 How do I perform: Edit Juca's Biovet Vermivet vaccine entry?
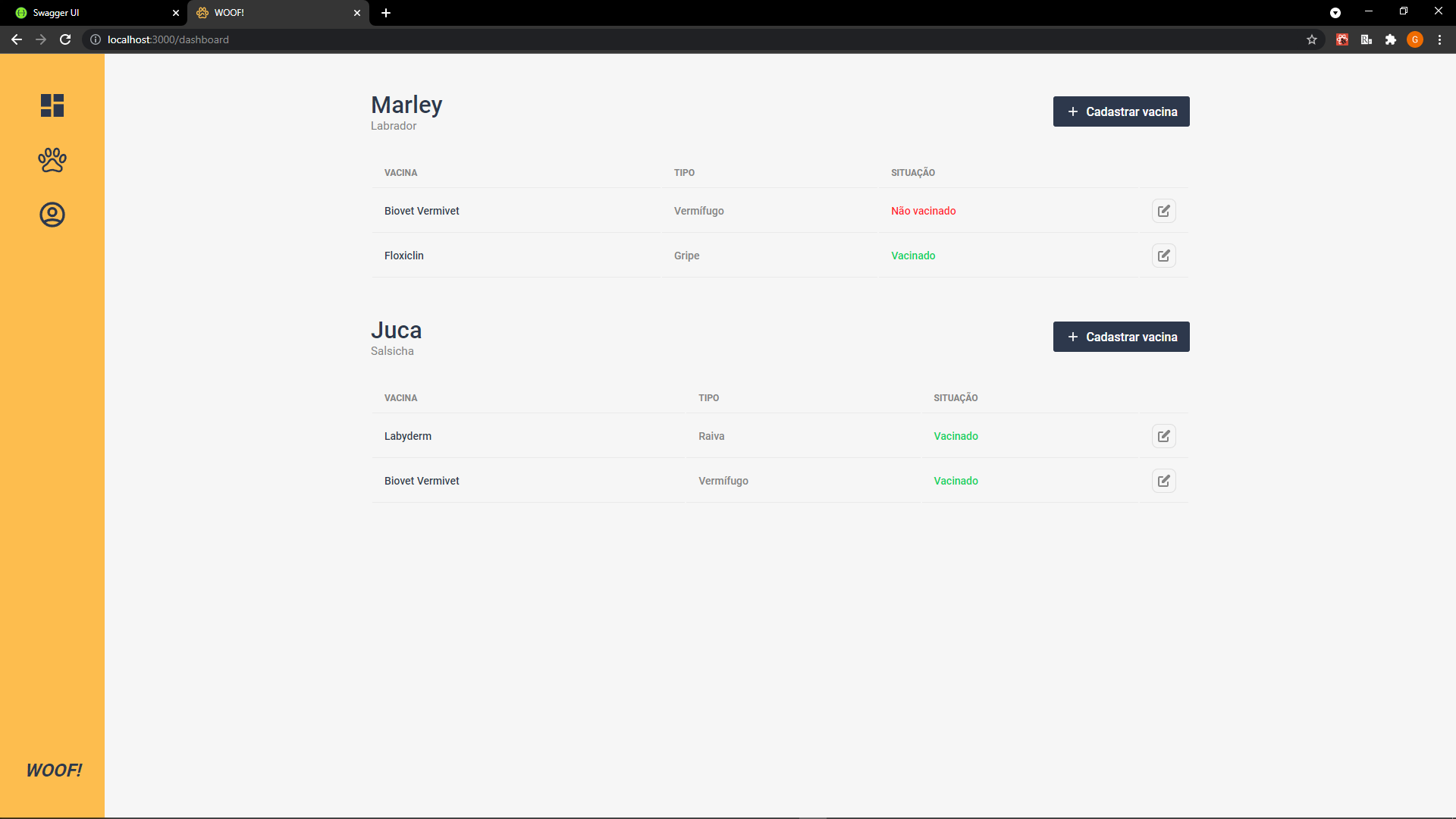[x=1163, y=481]
